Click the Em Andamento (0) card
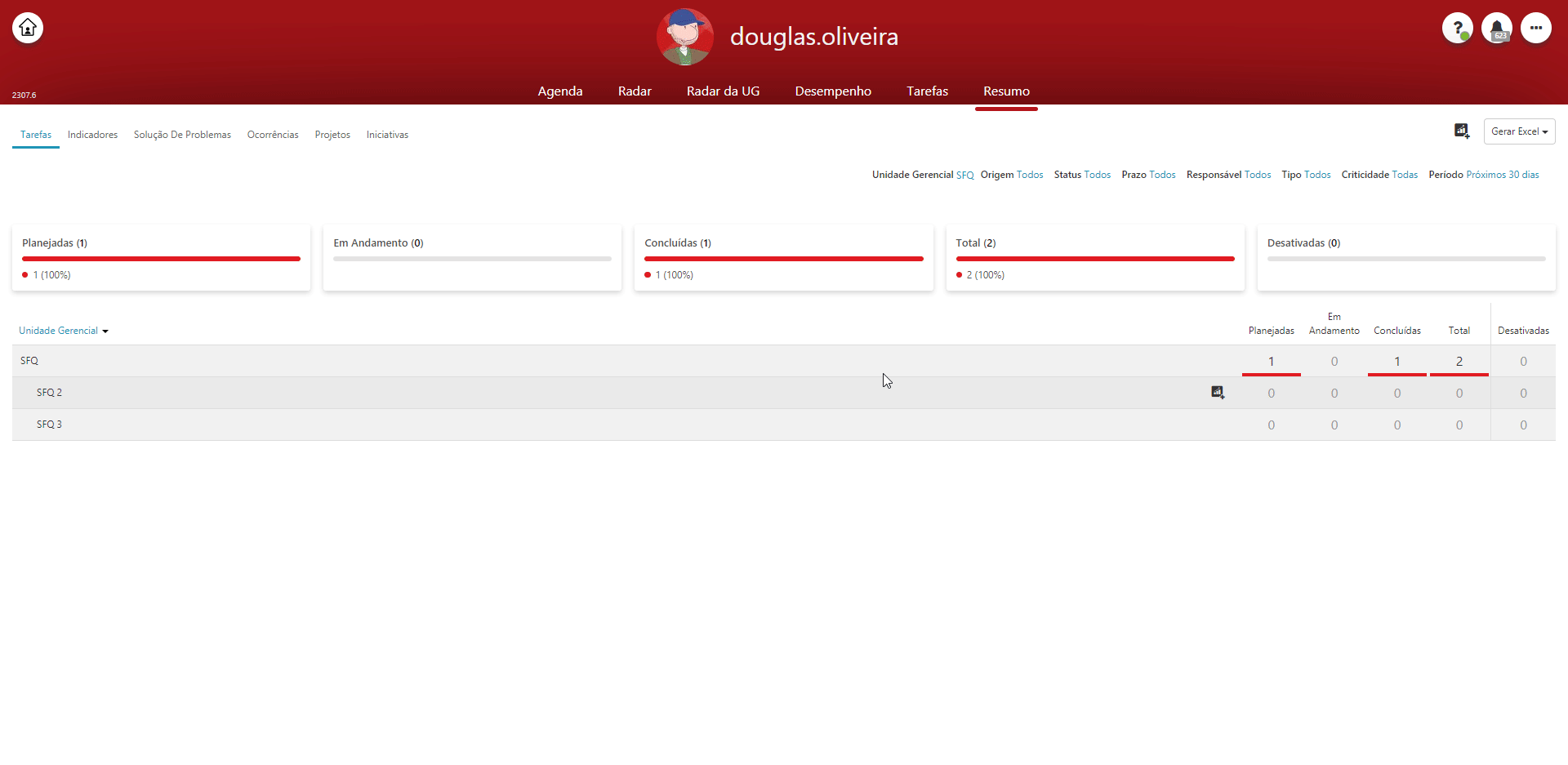 (x=472, y=258)
